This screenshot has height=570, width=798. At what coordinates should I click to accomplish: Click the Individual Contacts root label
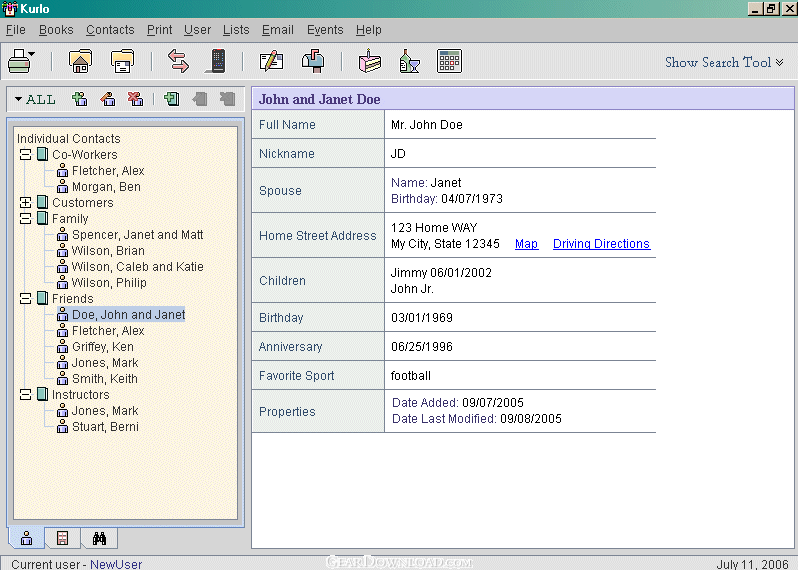(69, 138)
